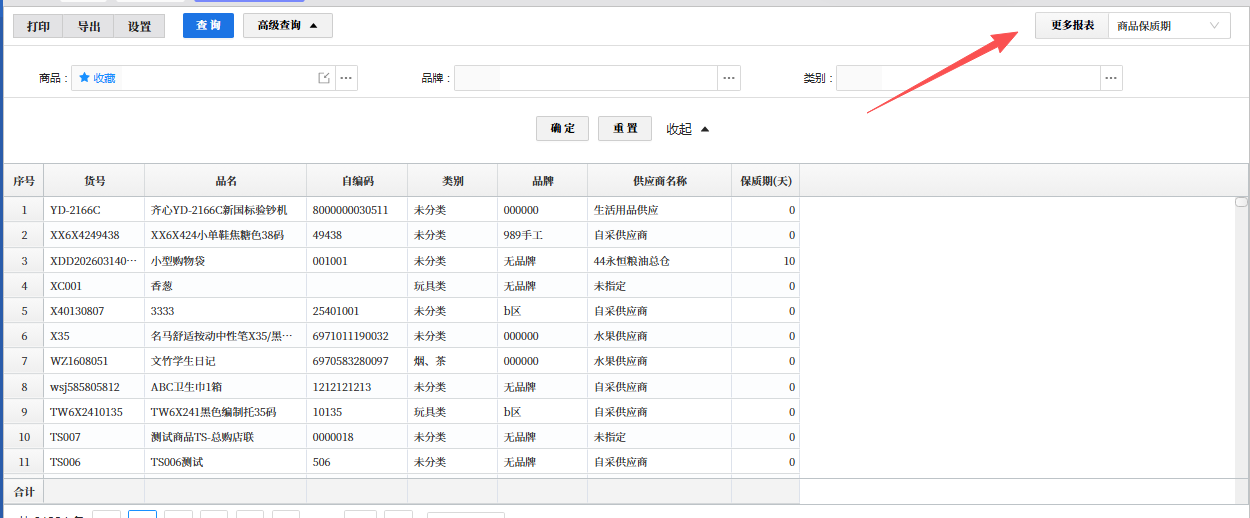This screenshot has width=1250, height=518.
Task: Select the cell TW6X2410135
Action: coord(95,412)
